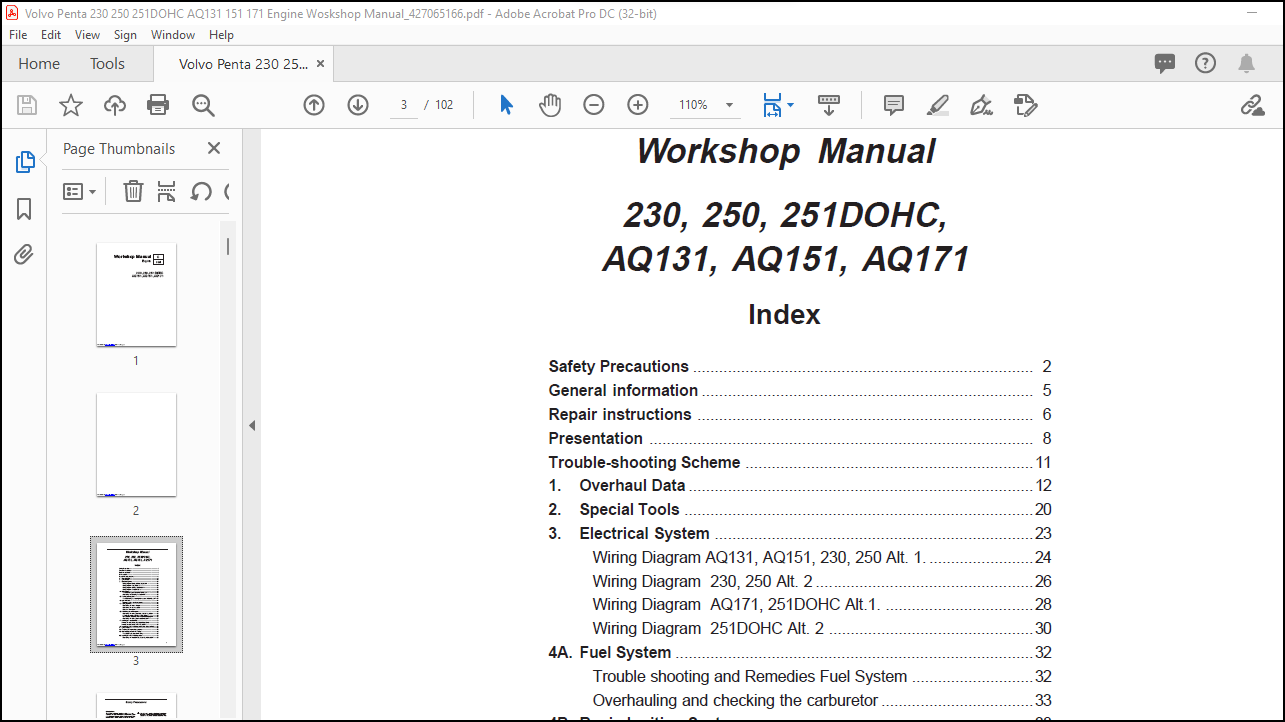Image resolution: width=1285 pixels, height=722 pixels.
Task: Click the scrolling mode keyboard icon
Action: tap(829, 105)
